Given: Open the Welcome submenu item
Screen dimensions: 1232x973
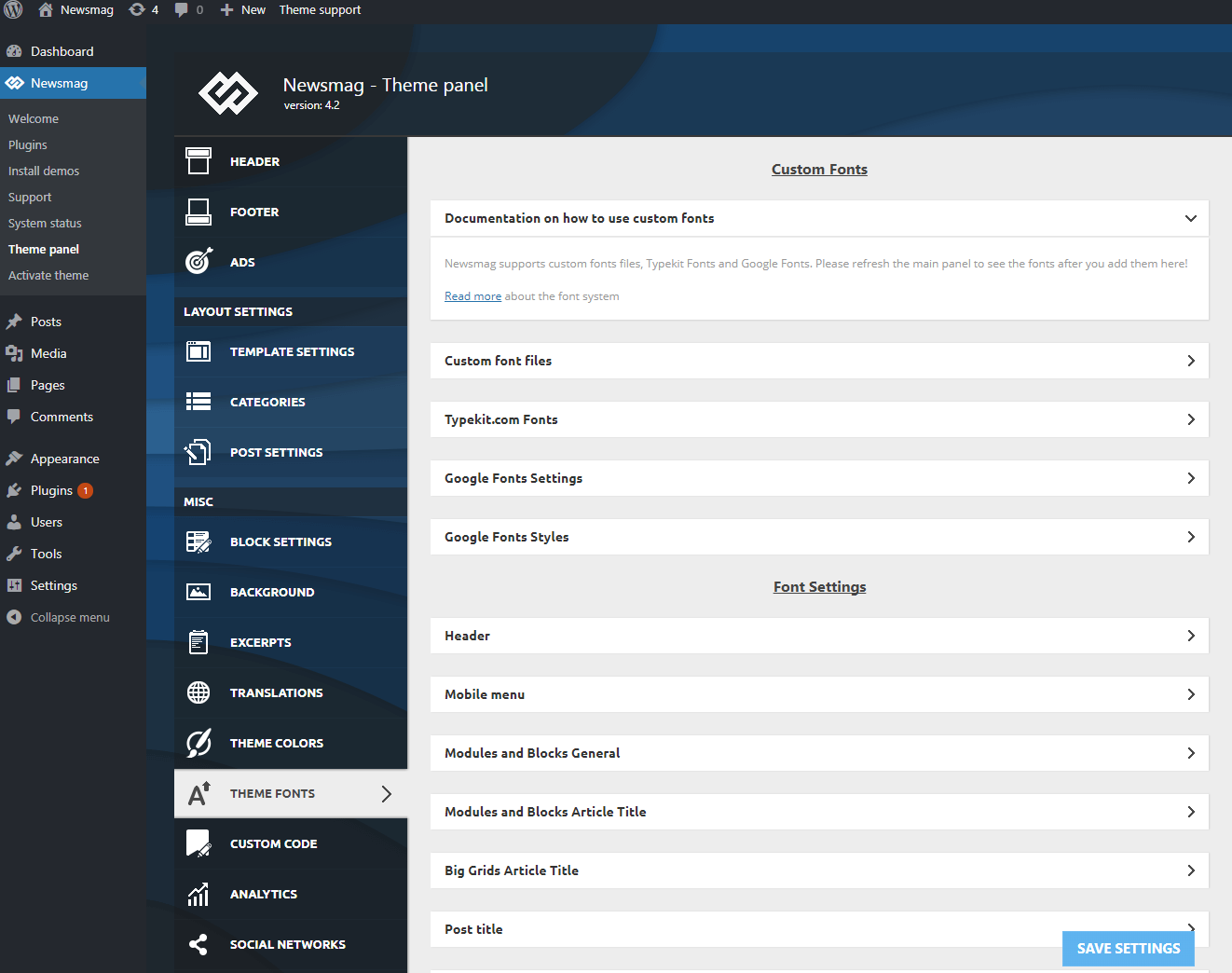Looking at the screenshot, I should coord(34,118).
